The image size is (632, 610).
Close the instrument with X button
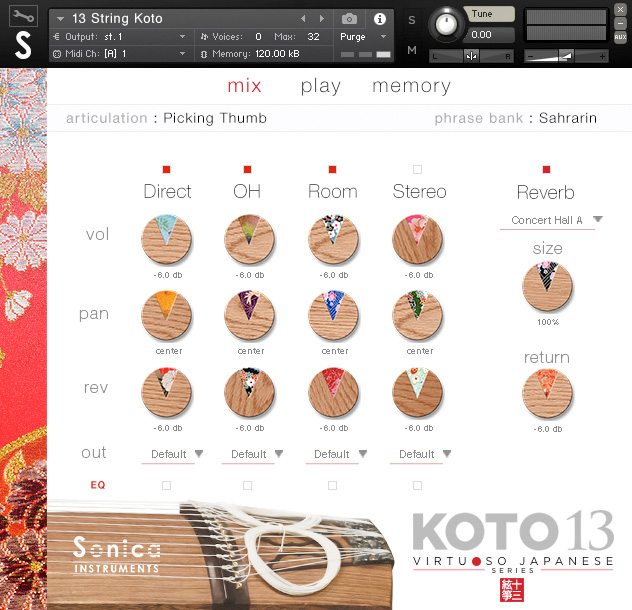coord(620,9)
